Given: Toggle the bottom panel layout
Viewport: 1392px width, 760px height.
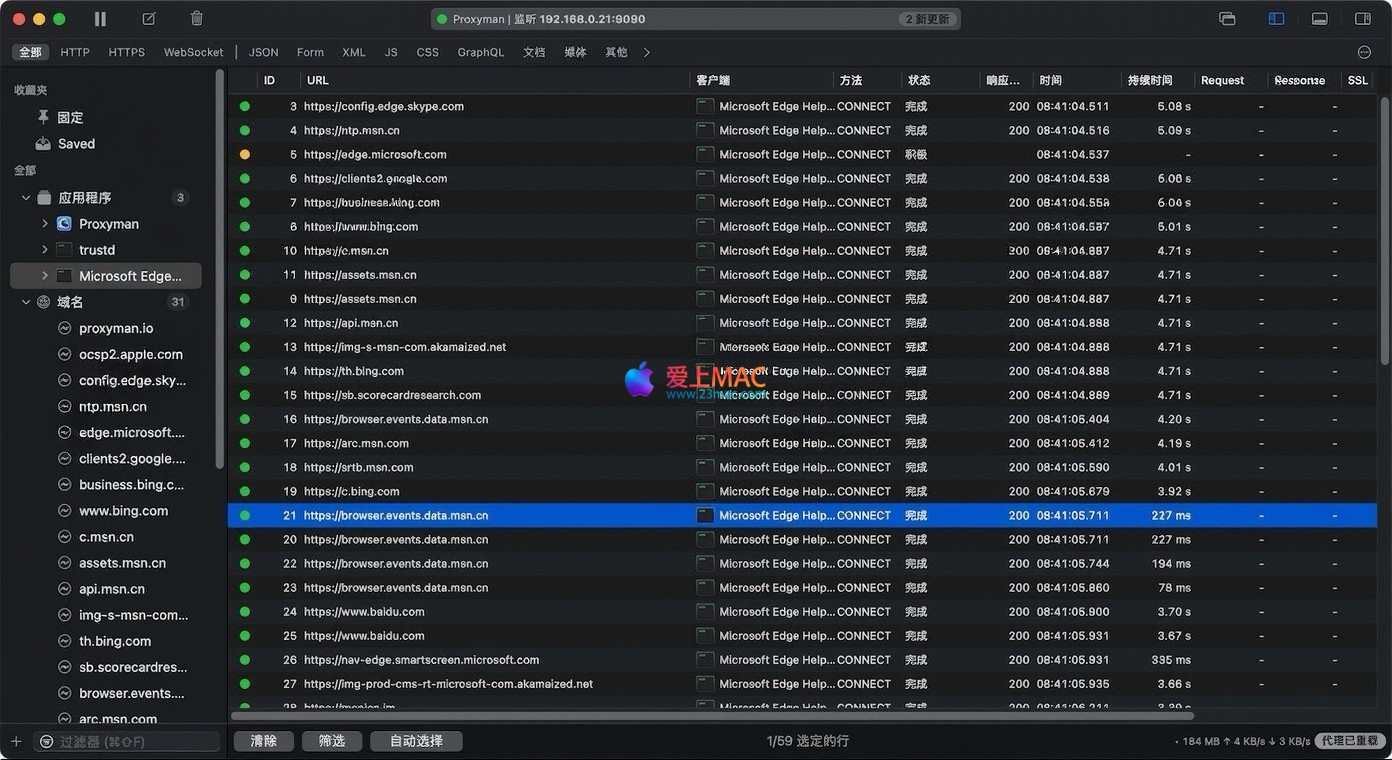Looking at the screenshot, I should click(x=1319, y=19).
